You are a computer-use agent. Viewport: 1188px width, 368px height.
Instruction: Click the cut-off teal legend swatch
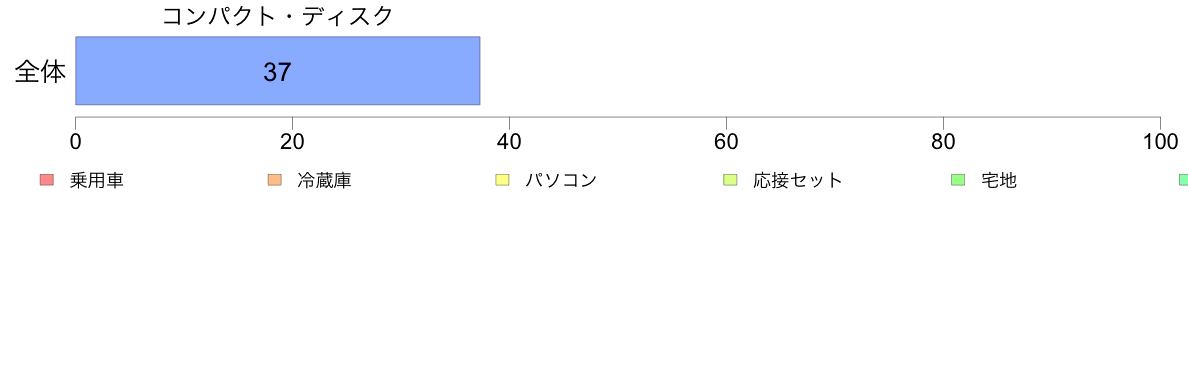(1183, 180)
